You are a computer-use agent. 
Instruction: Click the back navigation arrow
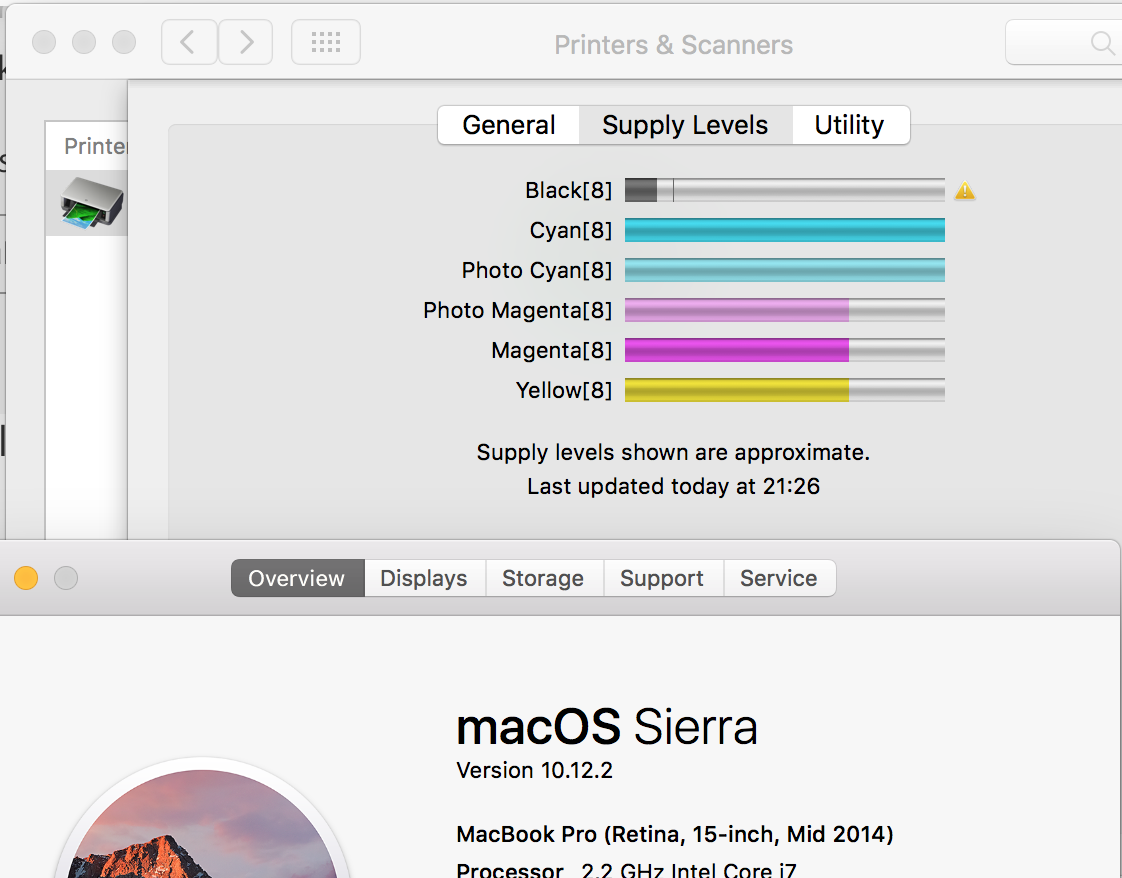[188, 42]
